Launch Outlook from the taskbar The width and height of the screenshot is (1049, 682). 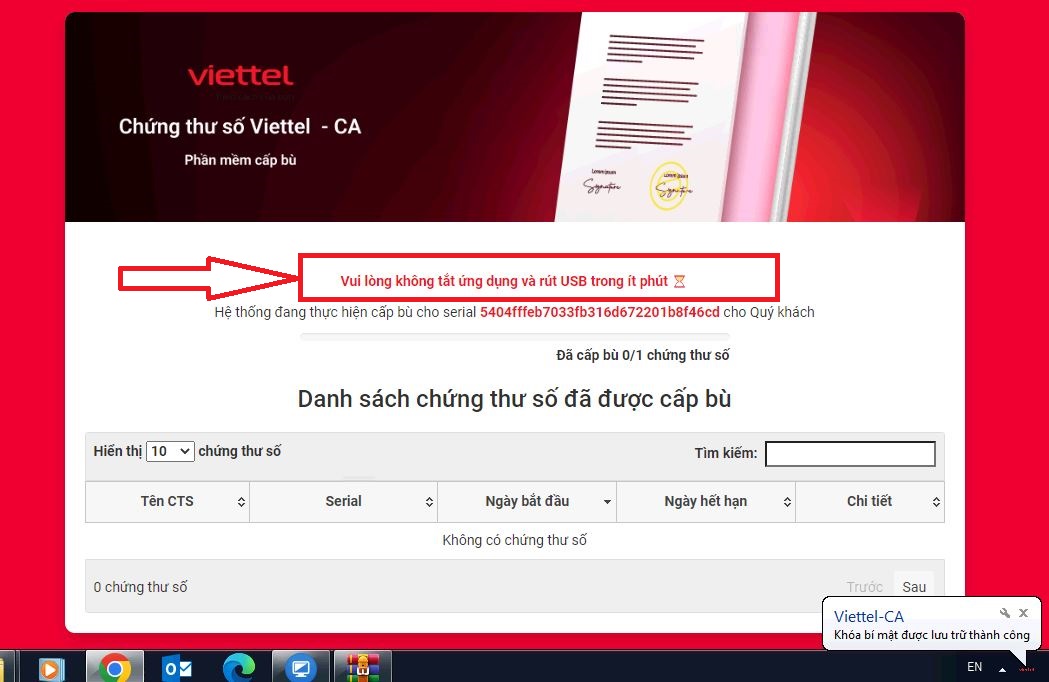[176, 666]
